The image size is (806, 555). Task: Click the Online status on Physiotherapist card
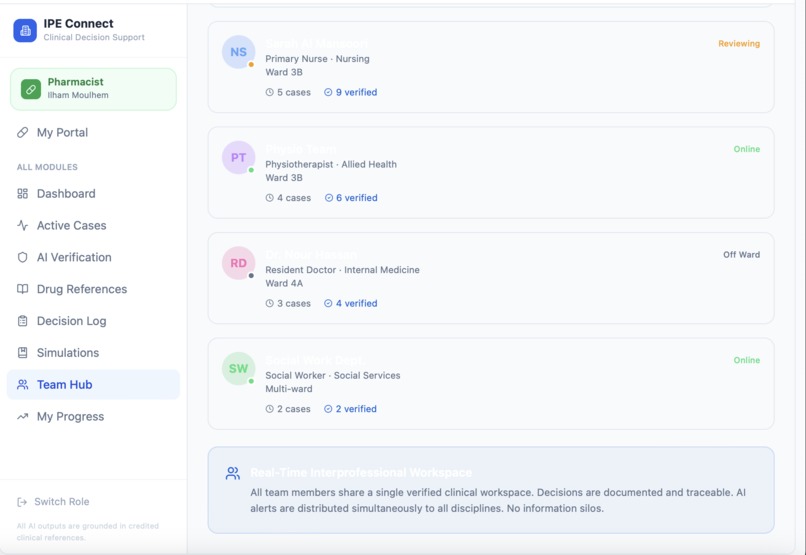[747, 149]
